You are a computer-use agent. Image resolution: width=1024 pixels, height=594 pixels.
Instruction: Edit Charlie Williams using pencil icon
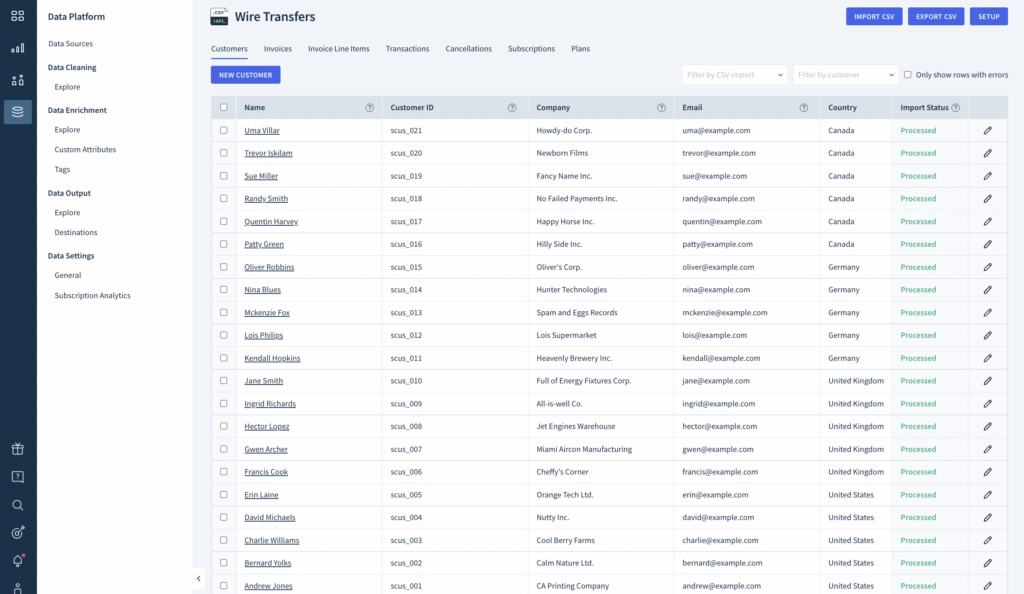coord(987,540)
